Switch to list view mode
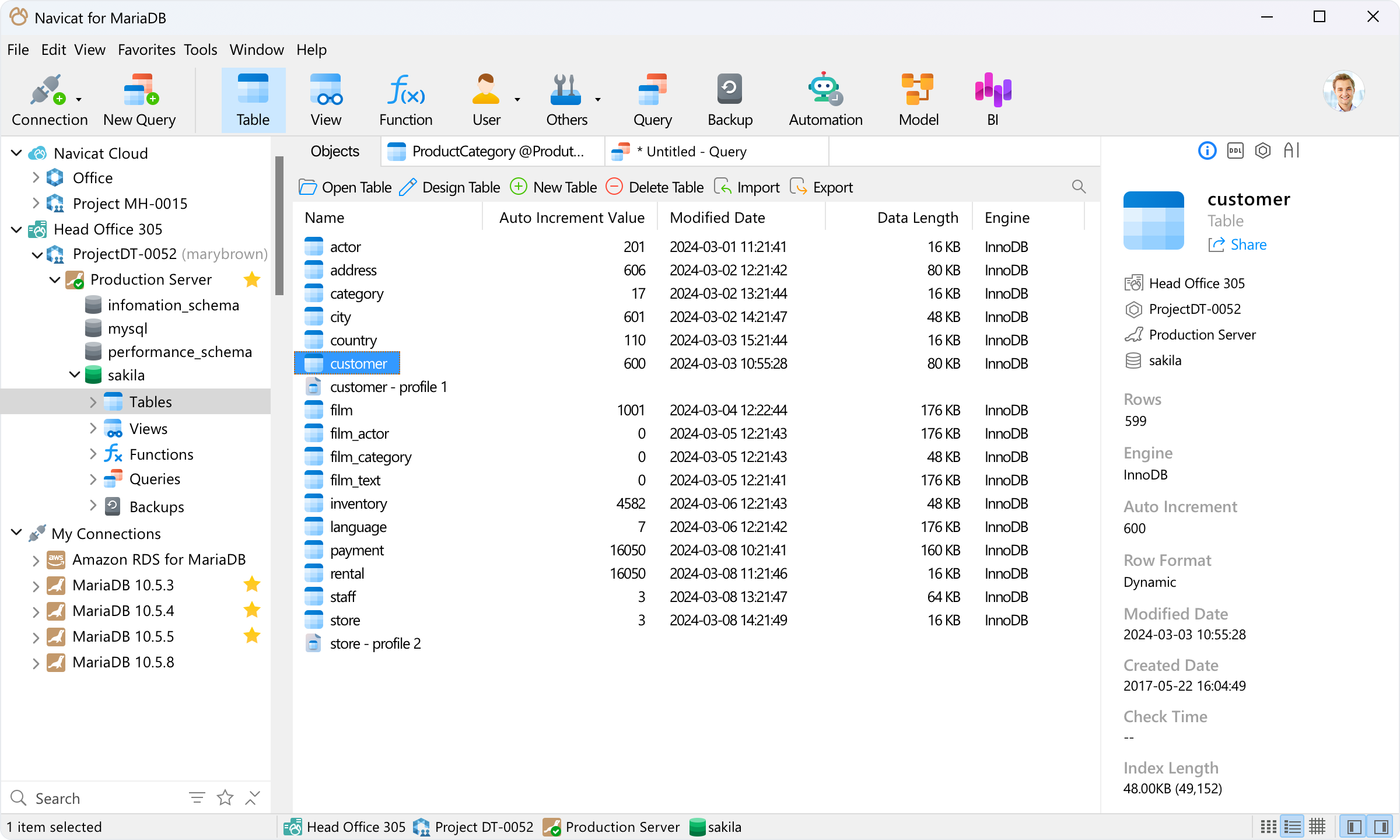 click(1293, 827)
